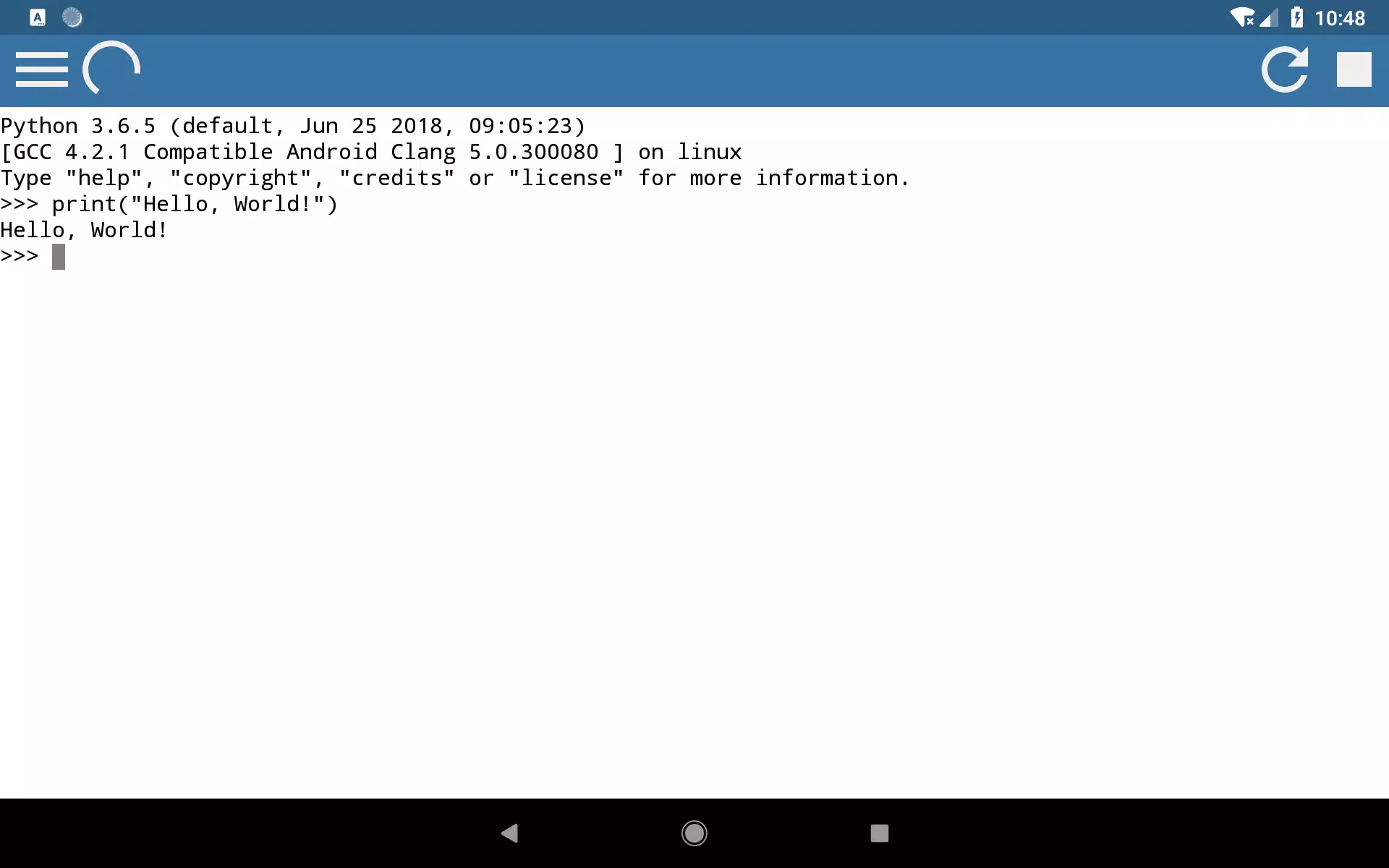The width and height of the screenshot is (1389, 868).
Task: Tap the cellular signal icon
Action: point(1269,17)
